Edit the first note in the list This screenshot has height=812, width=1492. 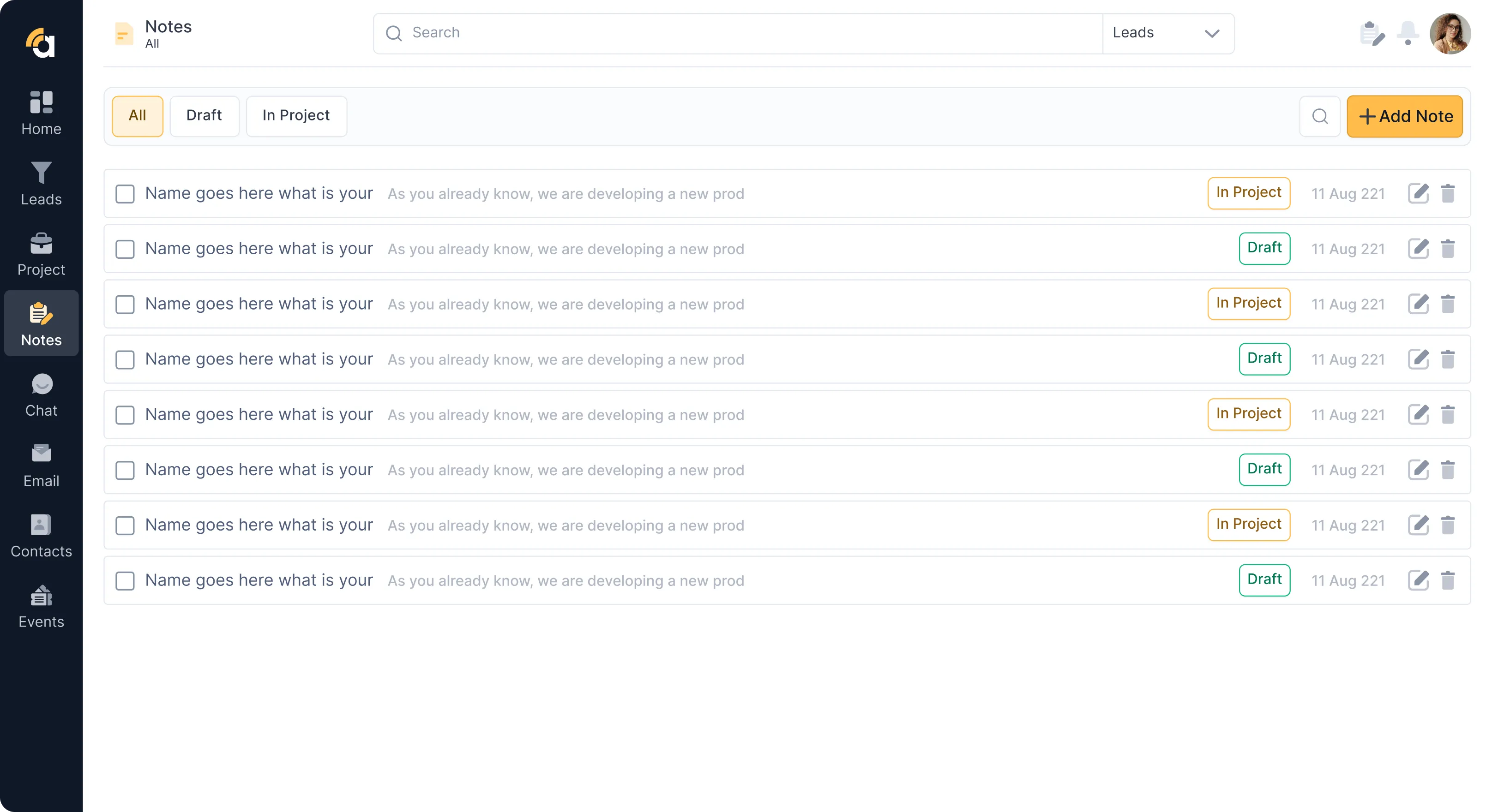[1419, 193]
